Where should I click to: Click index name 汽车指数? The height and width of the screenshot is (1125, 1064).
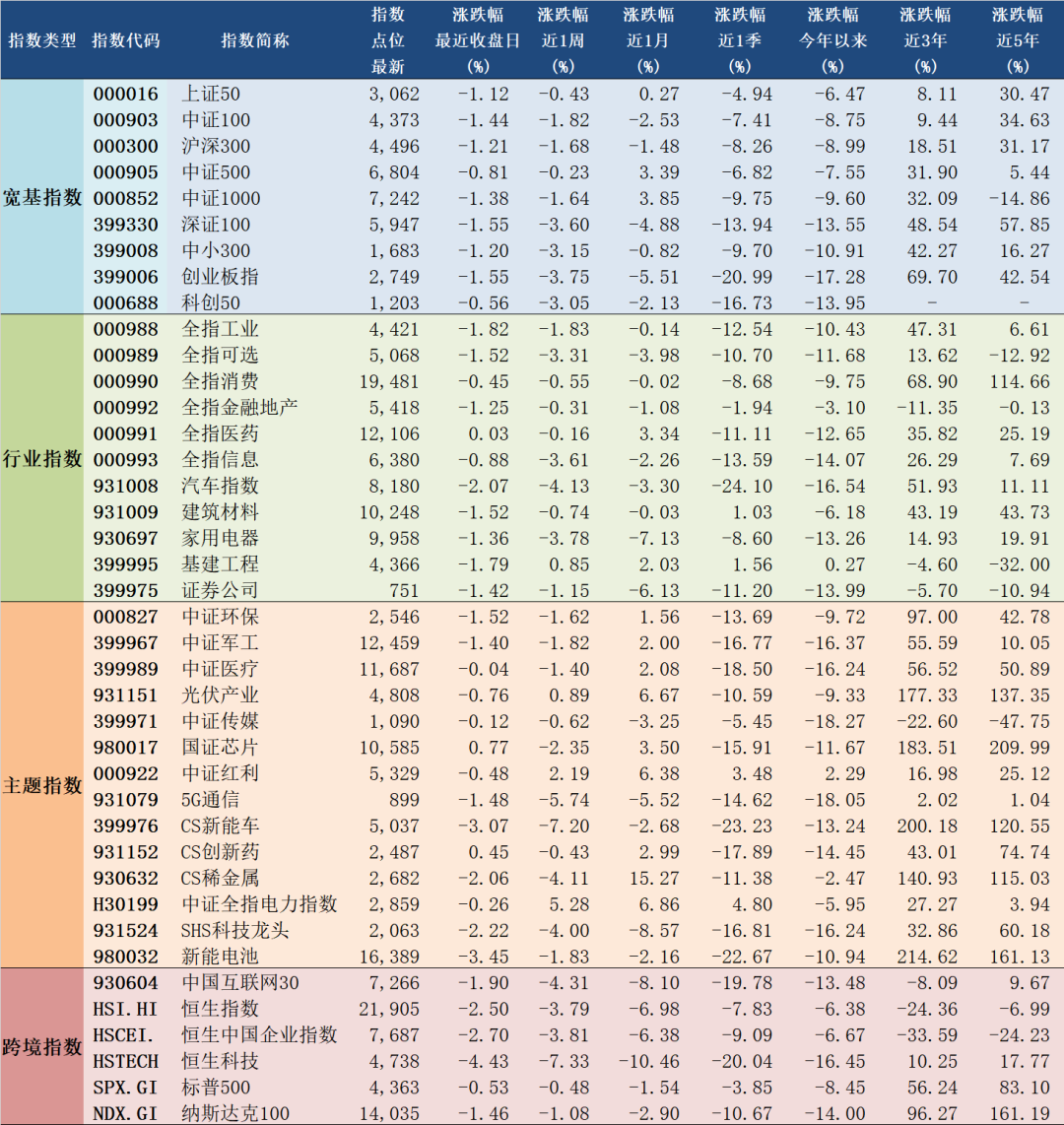(221, 486)
